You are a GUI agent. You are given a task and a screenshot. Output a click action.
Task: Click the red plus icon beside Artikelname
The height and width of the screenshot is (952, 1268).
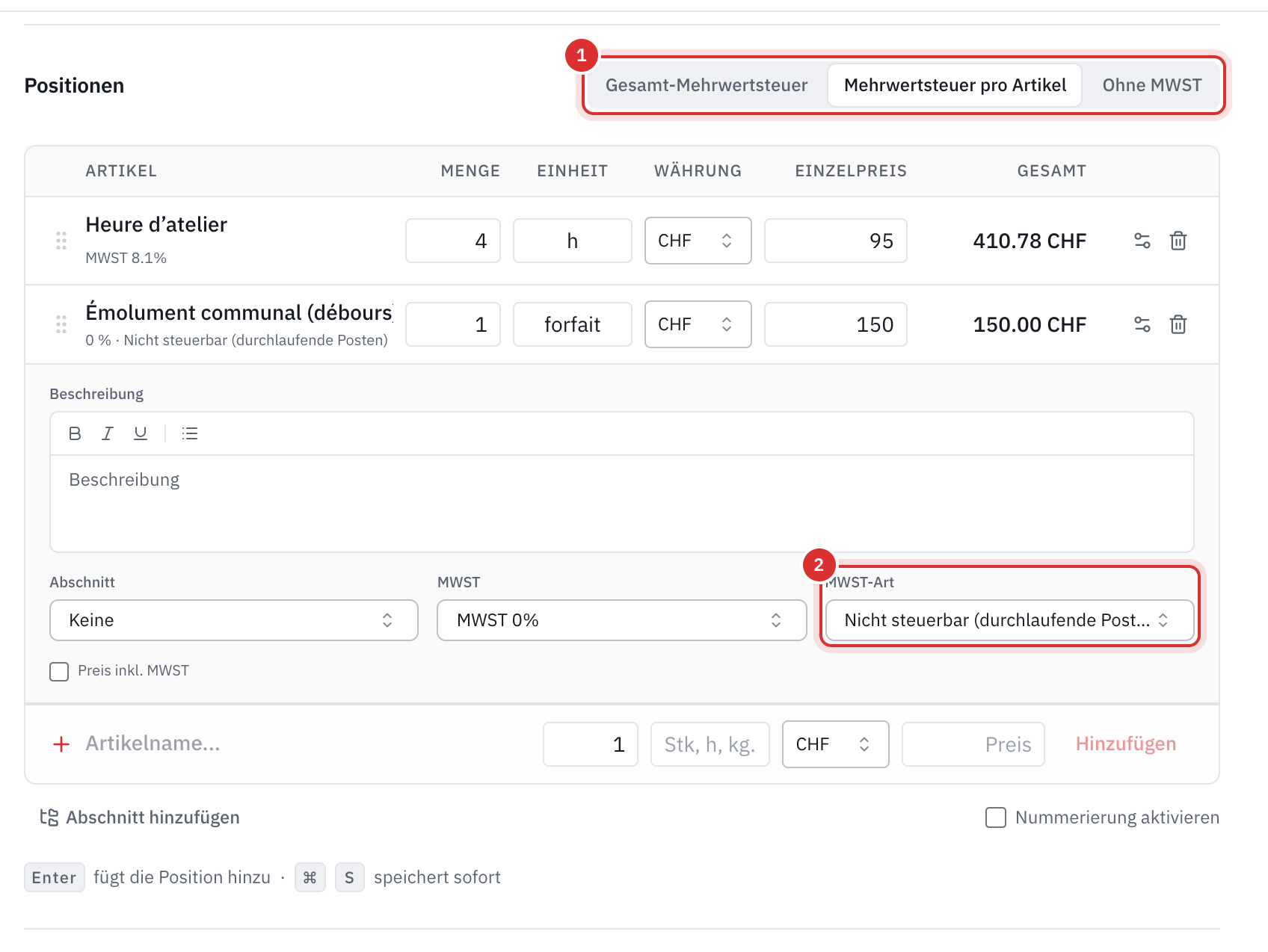click(61, 744)
